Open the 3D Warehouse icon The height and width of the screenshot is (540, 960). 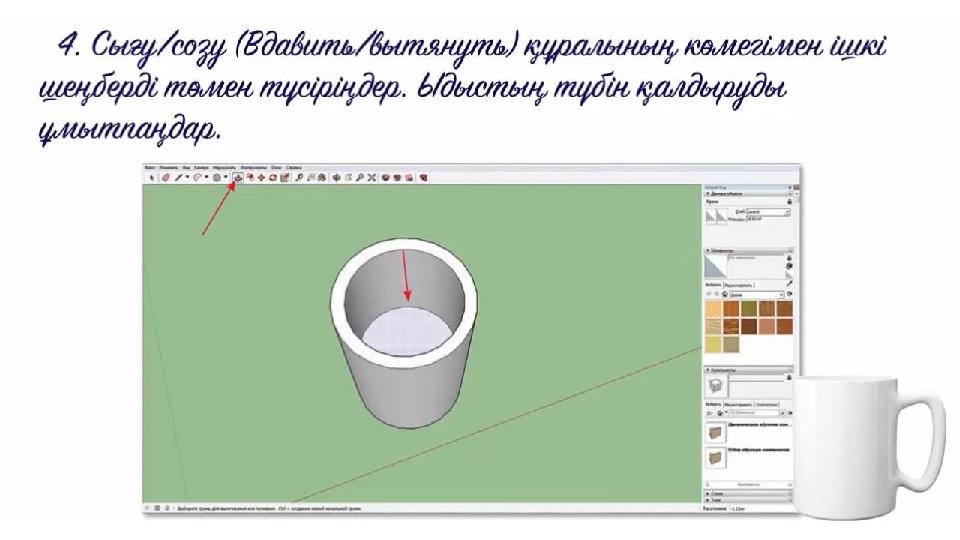[x=386, y=178]
